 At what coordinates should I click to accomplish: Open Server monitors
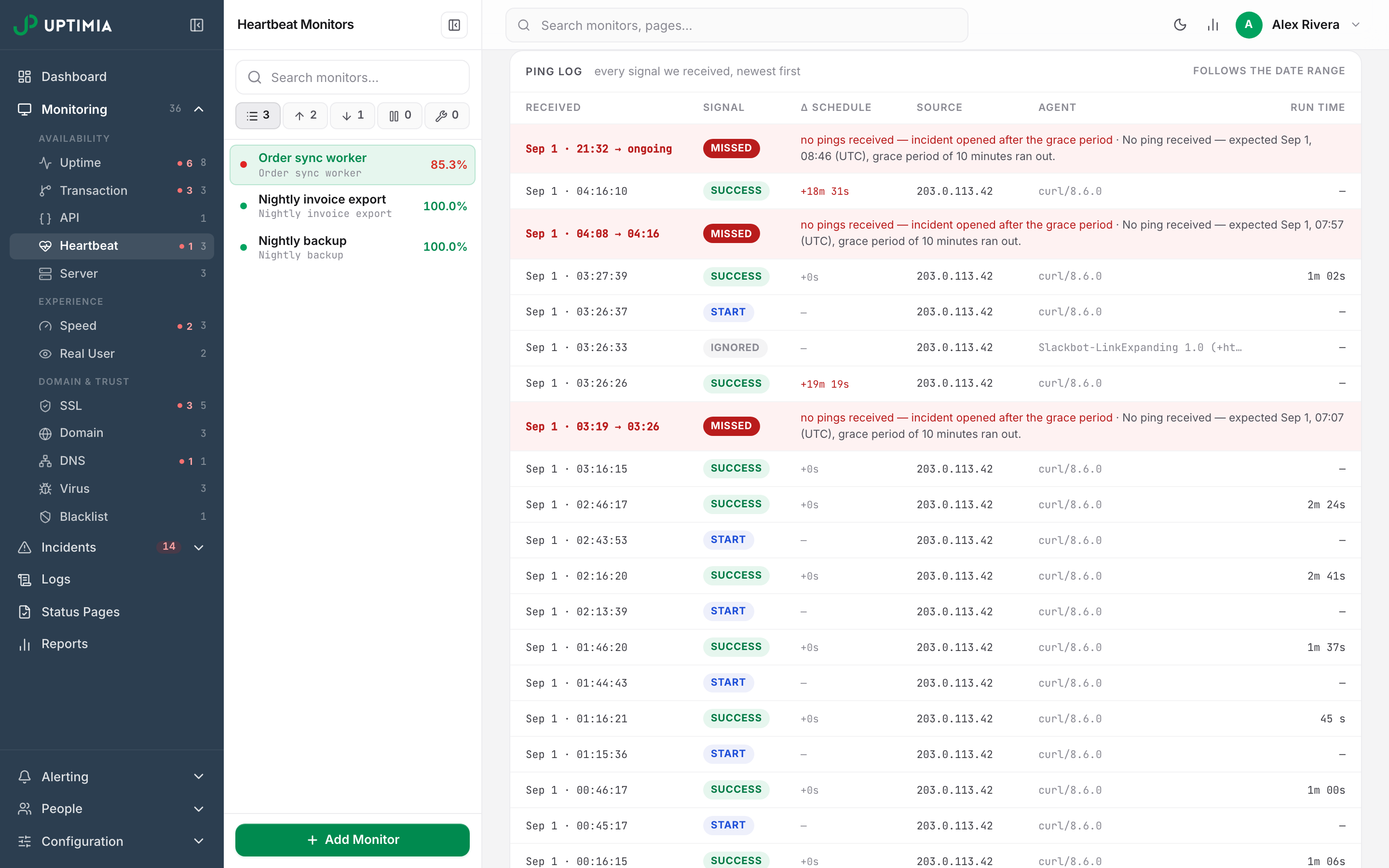pos(112,274)
